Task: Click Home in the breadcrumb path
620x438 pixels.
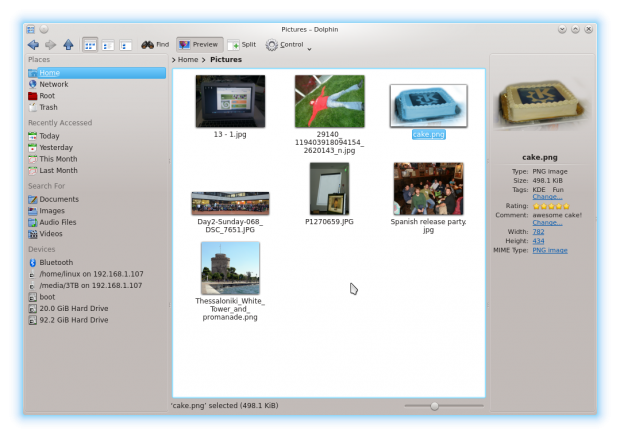Action: click(x=188, y=60)
